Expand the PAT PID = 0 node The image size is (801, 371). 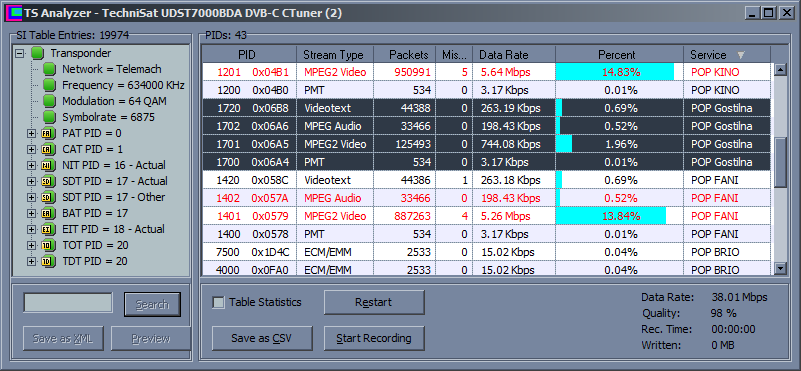point(32,133)
